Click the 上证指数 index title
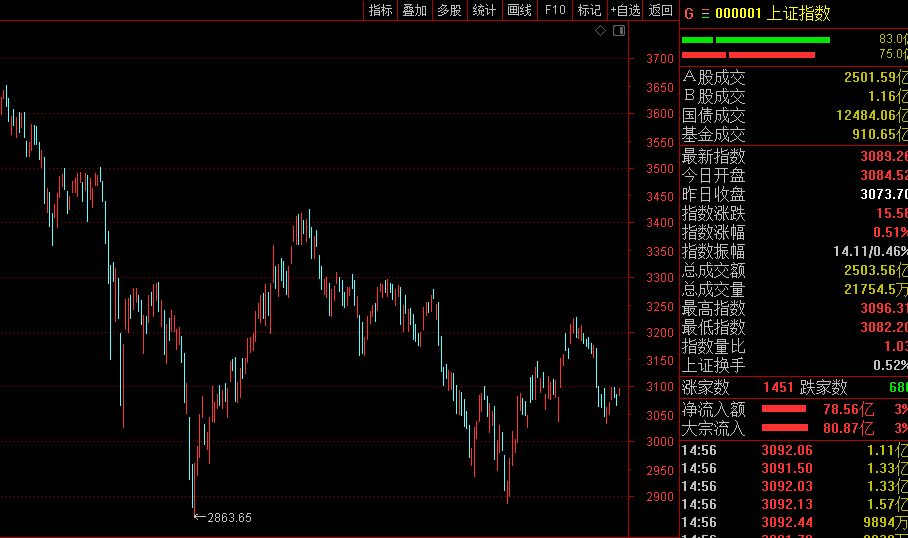The height and width of the screenshot is (538, 908). tap(798, 13)
